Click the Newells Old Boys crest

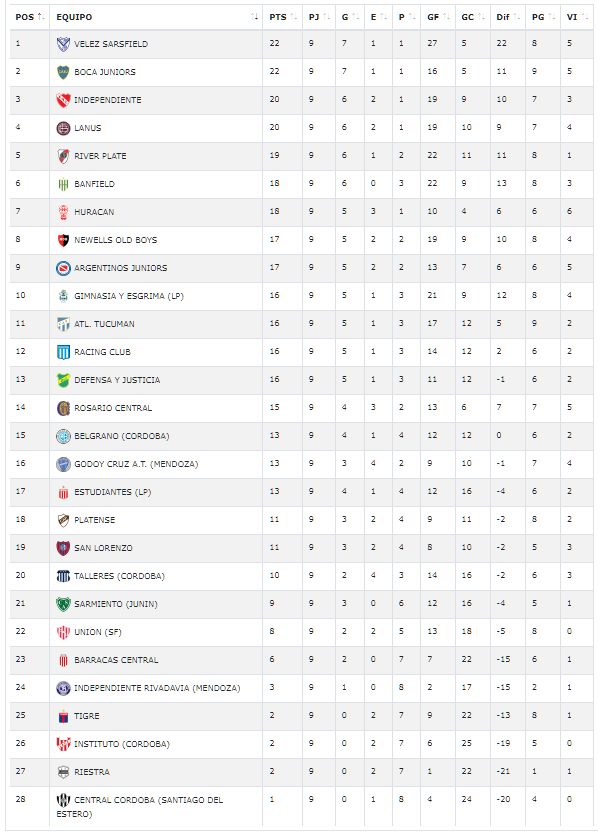(x=63, y=240)
